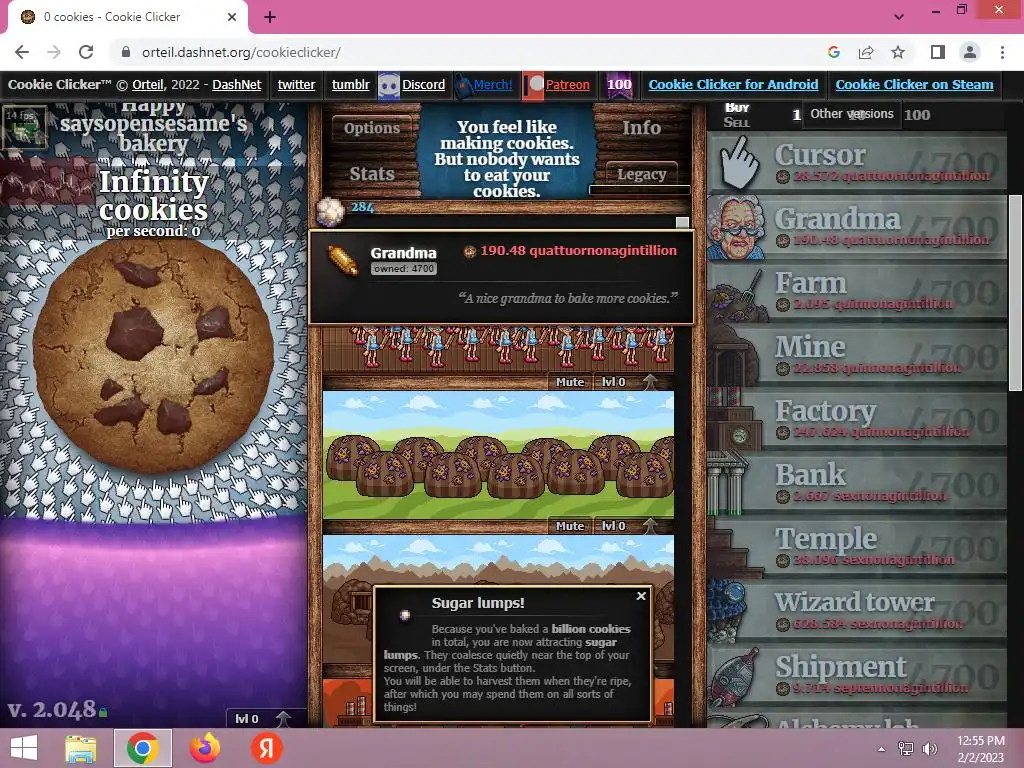Open the Options menu

point(372,128)
